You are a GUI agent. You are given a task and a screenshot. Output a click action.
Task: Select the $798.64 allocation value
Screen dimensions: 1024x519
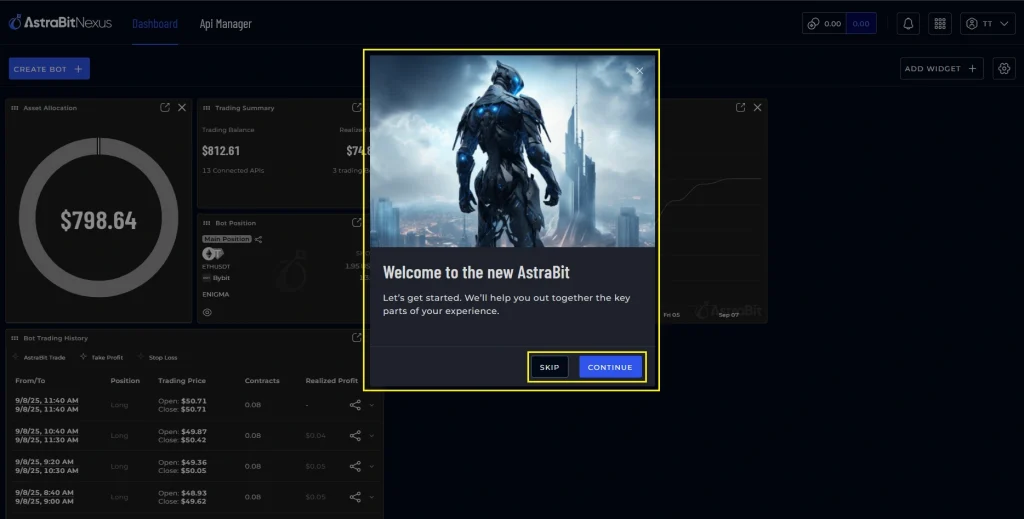click(x=99, y=221)
